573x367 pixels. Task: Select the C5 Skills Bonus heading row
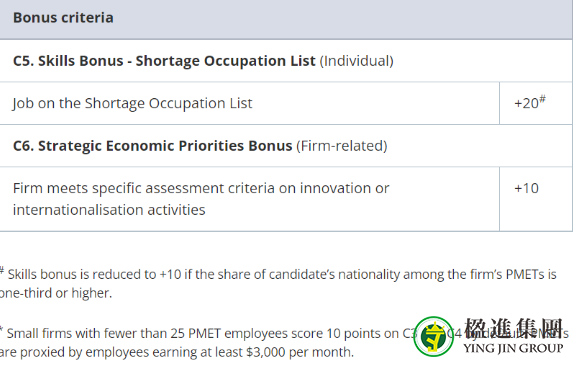click(x=286, y=61)
